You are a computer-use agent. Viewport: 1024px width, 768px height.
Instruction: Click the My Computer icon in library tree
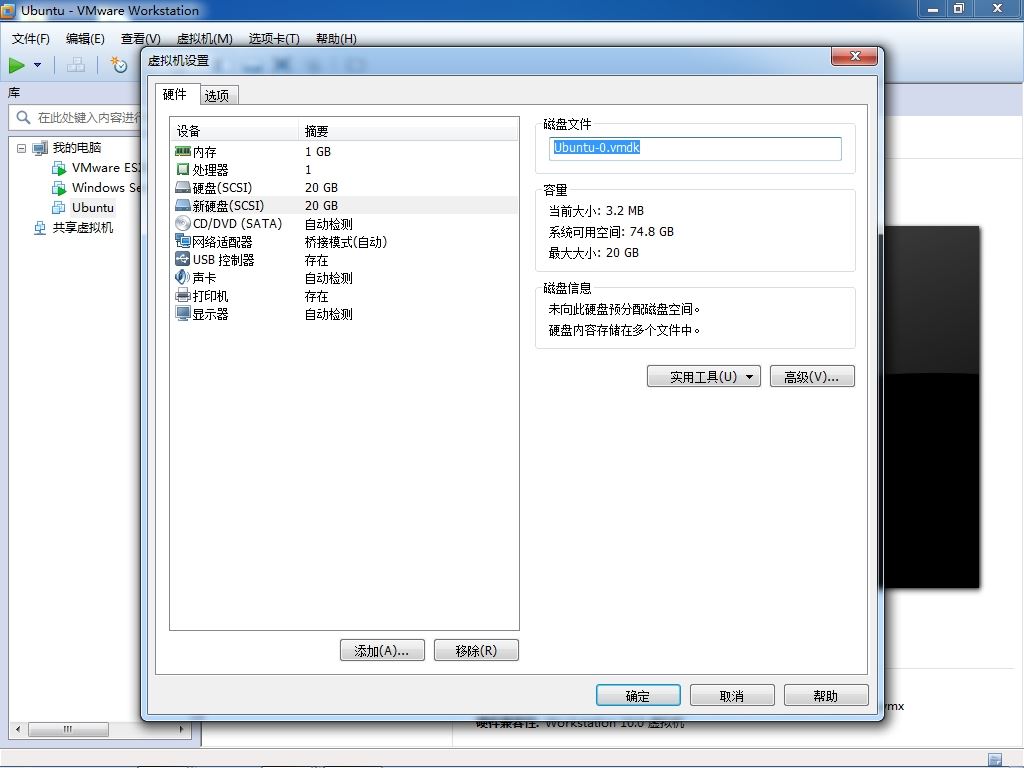pos(40,148)
